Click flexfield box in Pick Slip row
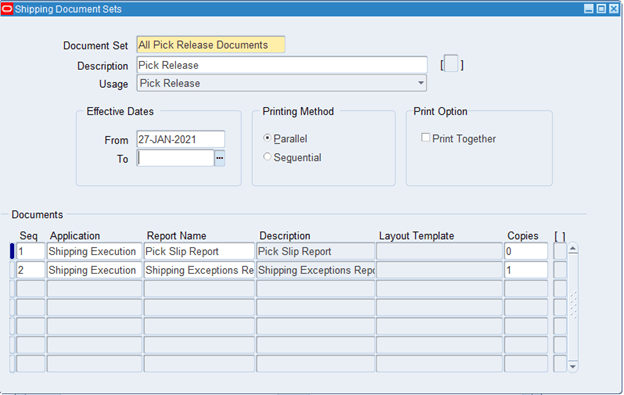The height and width of the screenshot is (395, 624). coord(560,251)
